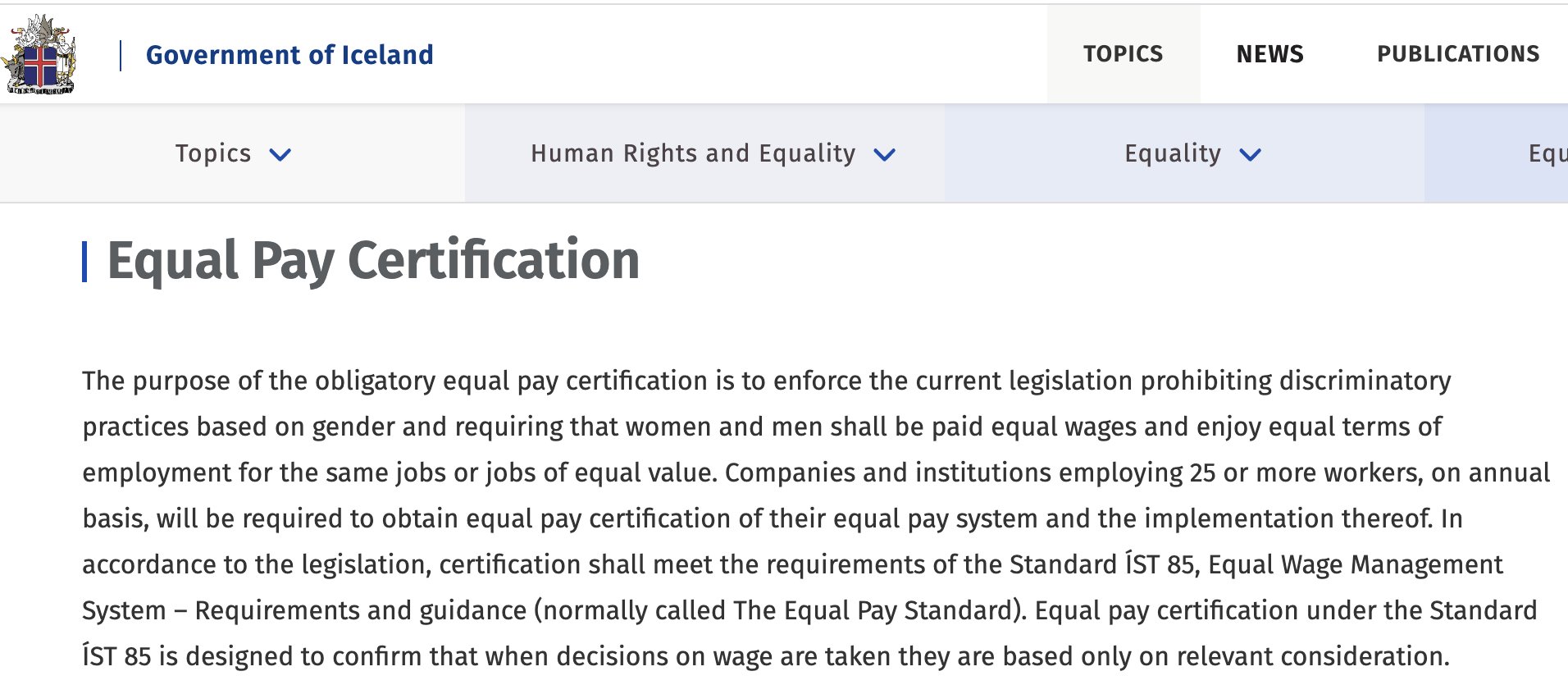Click 'relevant consideration' at the paragraph end

(x=1312, y=656)
